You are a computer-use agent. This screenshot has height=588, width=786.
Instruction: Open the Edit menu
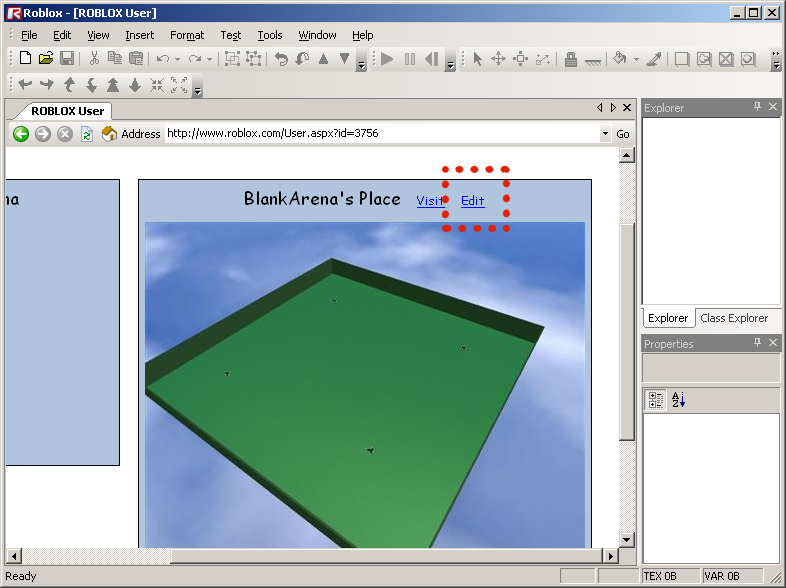(62, 35)
